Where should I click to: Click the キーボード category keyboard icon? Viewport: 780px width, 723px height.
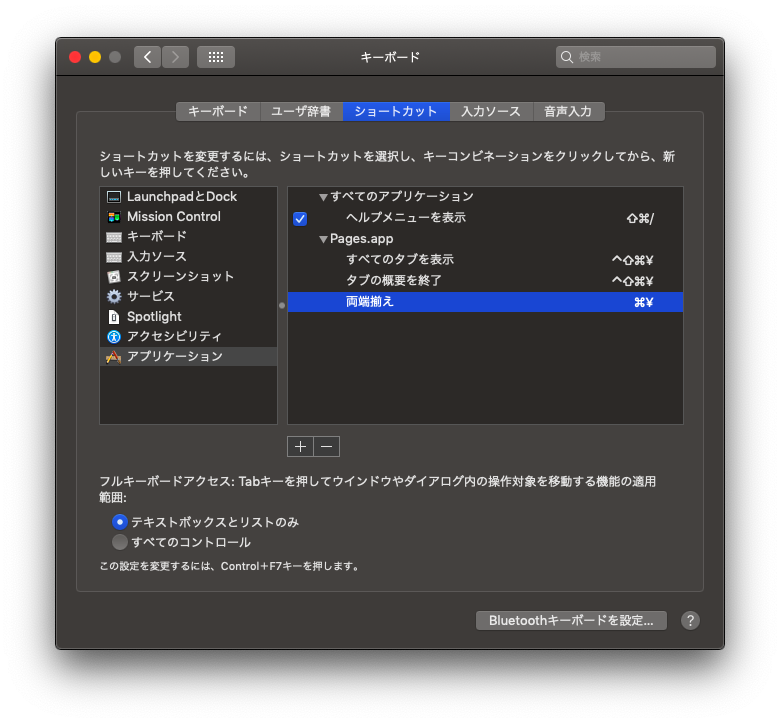tap(113, 237)
